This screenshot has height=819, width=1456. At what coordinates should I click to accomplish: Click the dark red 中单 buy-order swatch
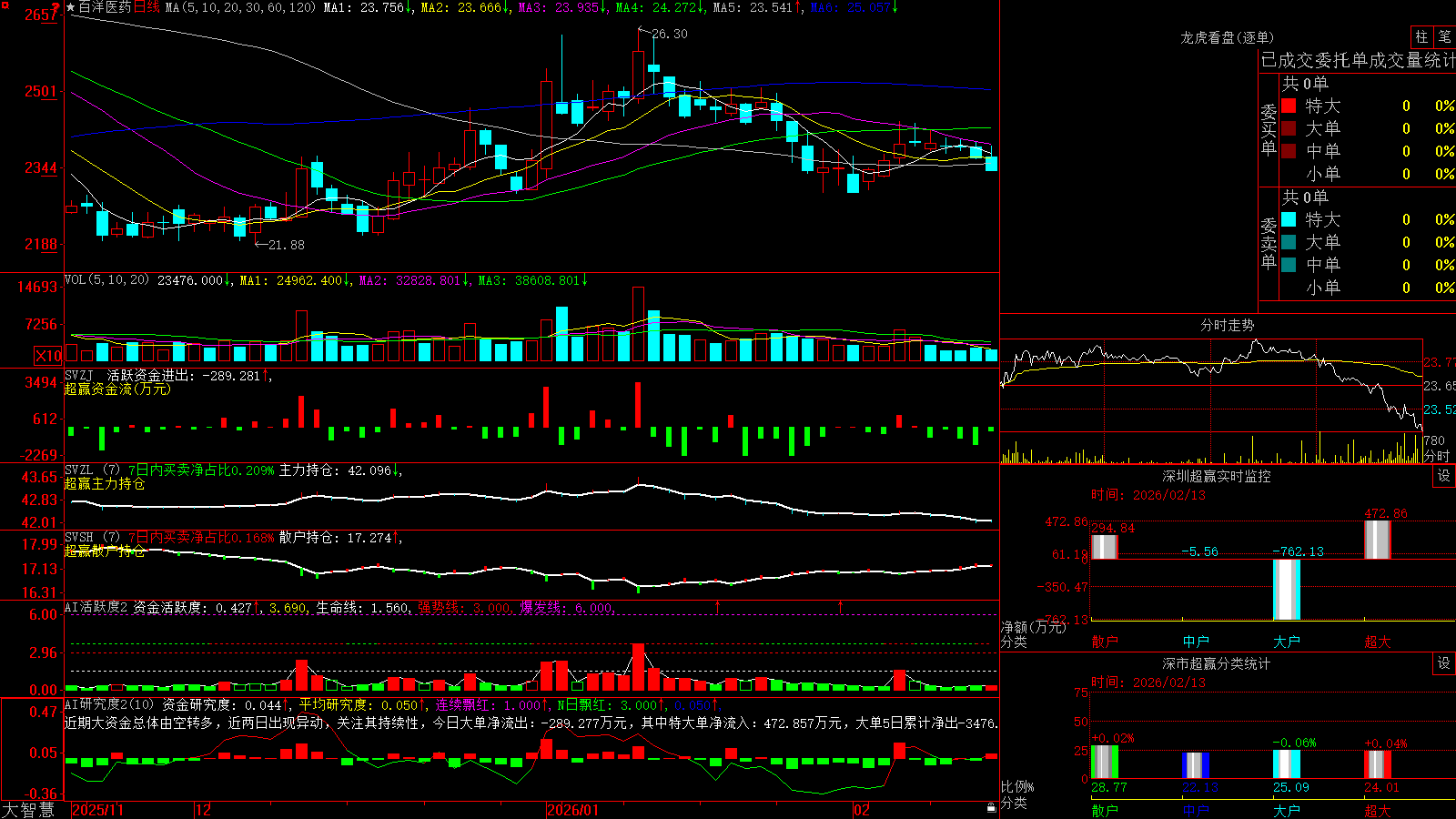[x=1289, y=151]
